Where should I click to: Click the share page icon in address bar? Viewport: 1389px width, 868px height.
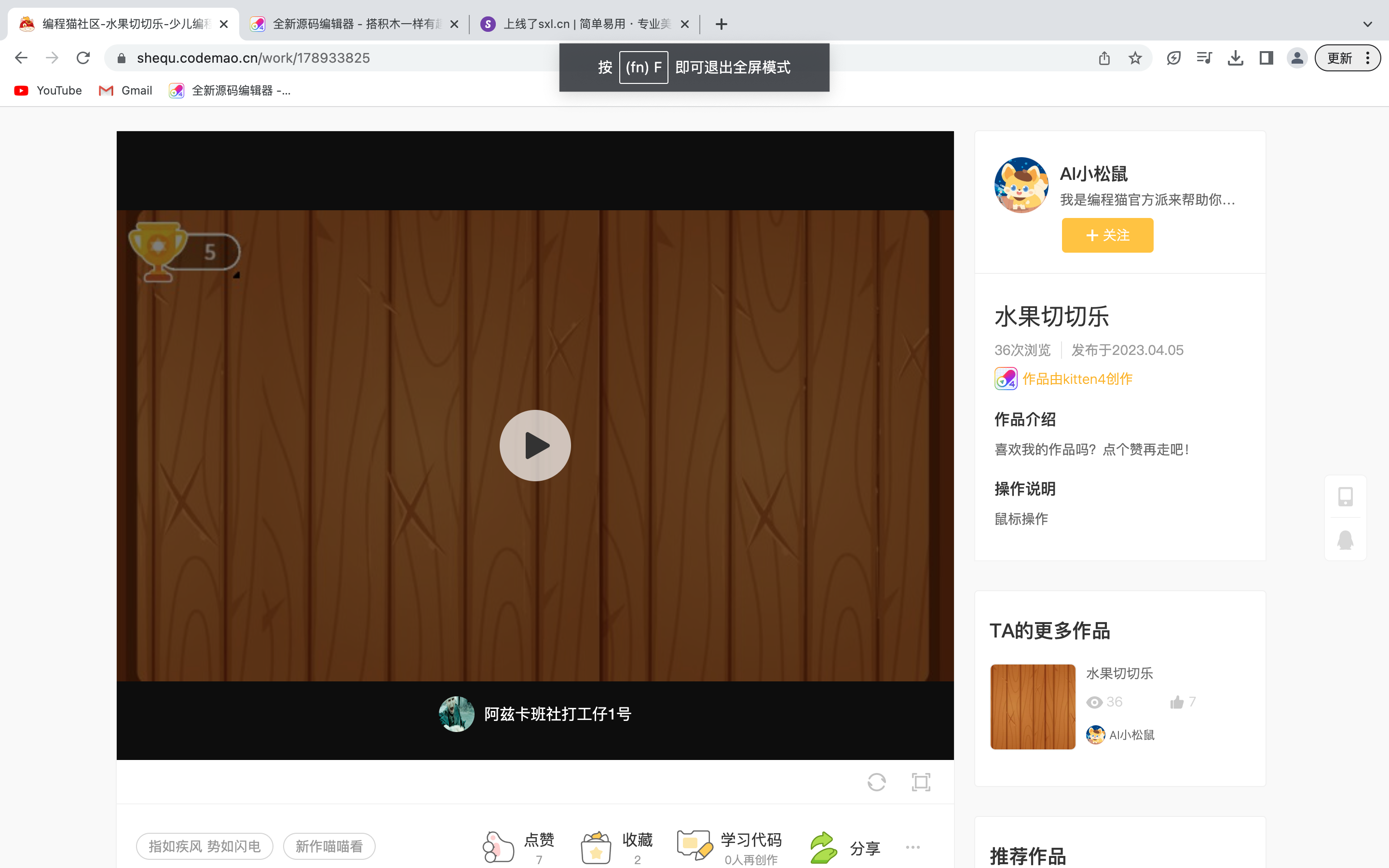tap(1104, 58)
